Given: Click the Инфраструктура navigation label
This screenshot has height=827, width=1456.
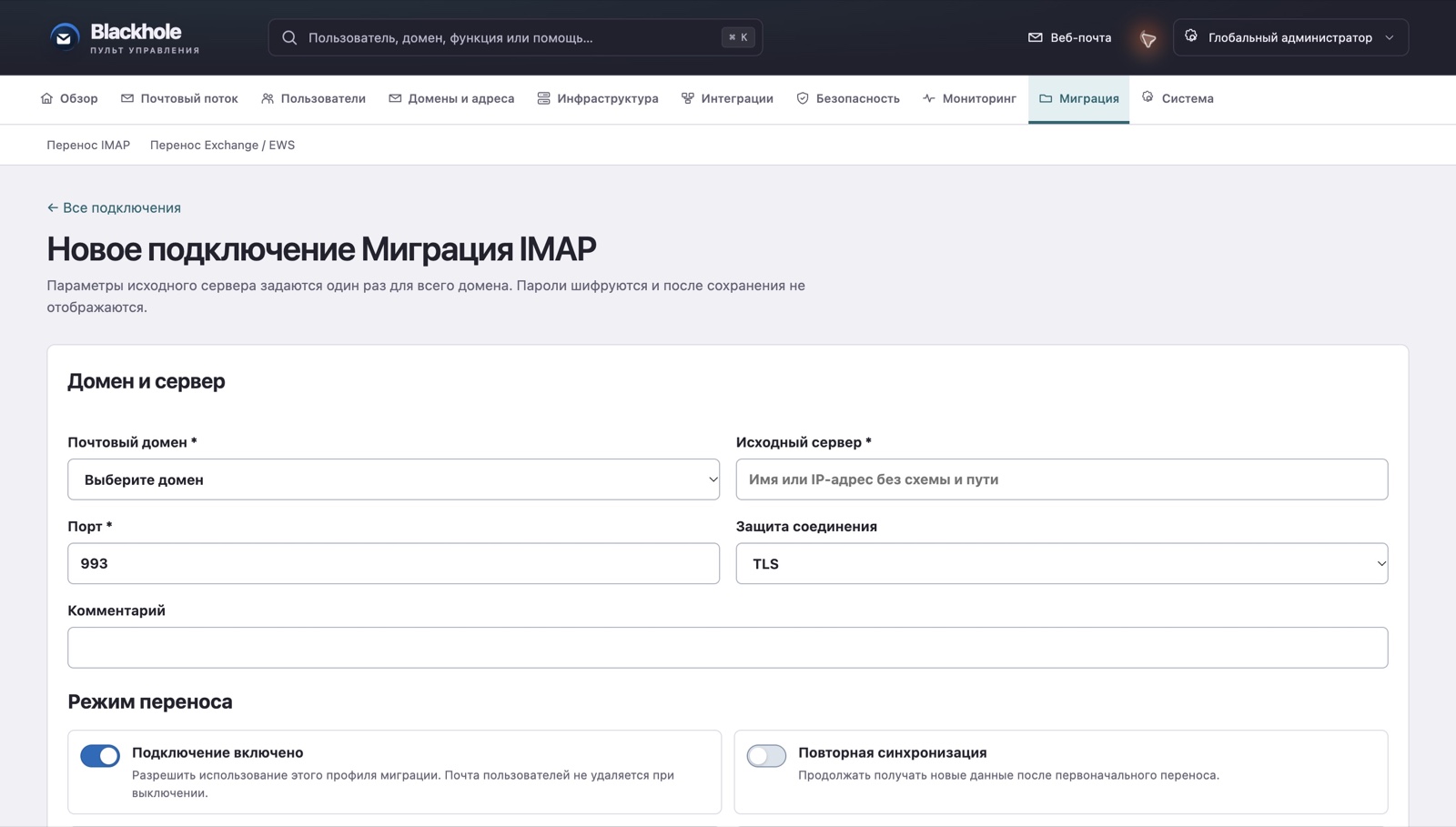Looking at the screenshot, I should coord(608,98).
